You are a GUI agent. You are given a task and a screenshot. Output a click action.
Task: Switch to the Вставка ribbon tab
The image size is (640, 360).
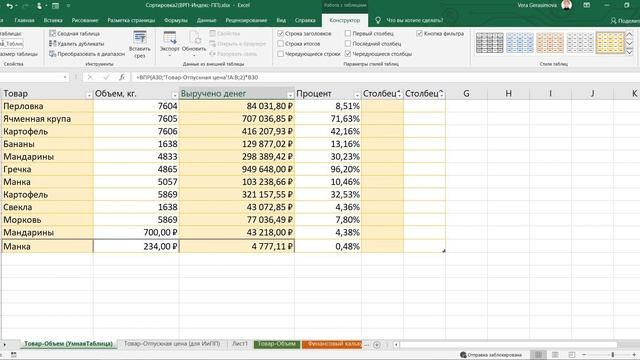[53, 20]
